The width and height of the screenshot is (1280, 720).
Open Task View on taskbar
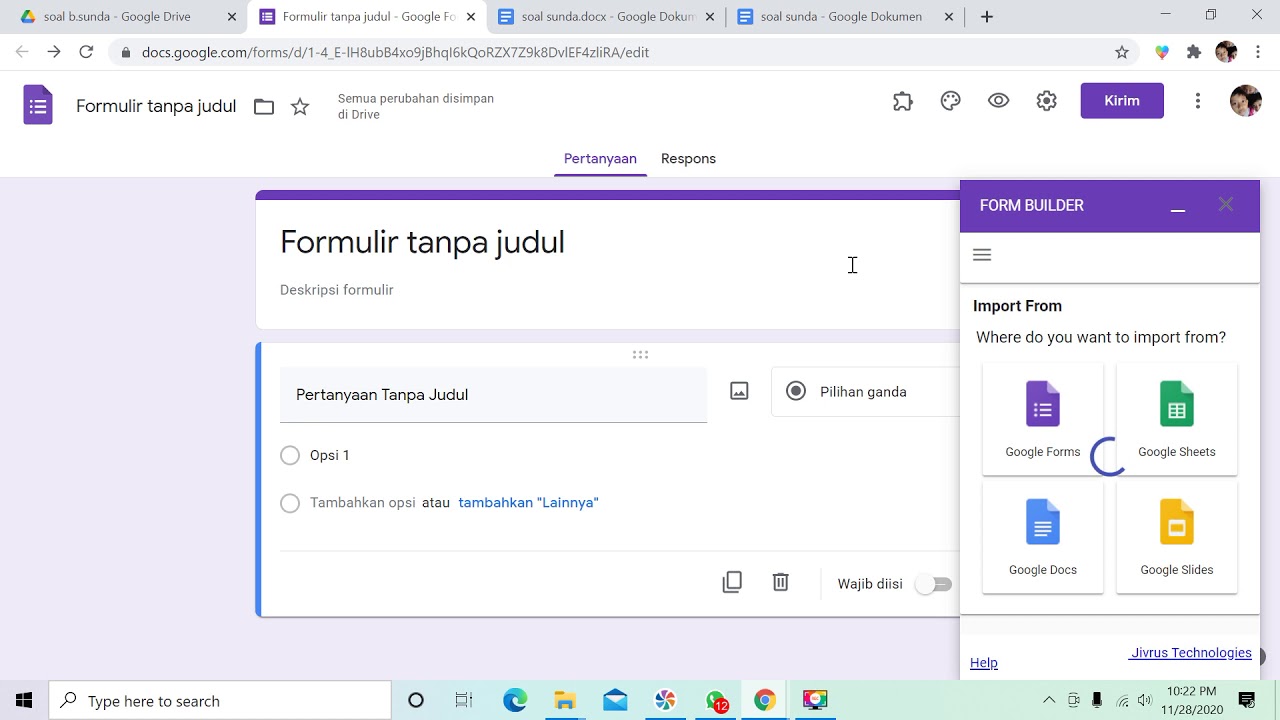[x=463, y=700]
